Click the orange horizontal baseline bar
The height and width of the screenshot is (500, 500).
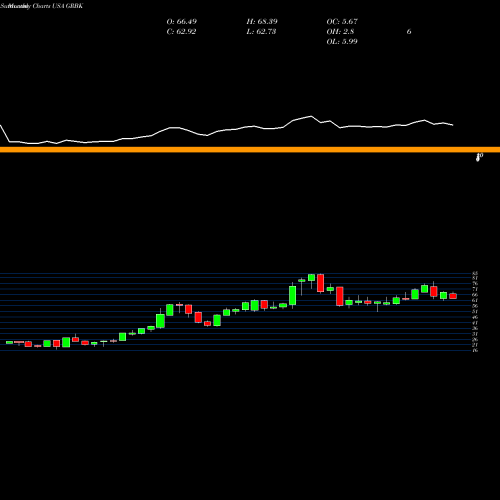(x=250, y=150)
